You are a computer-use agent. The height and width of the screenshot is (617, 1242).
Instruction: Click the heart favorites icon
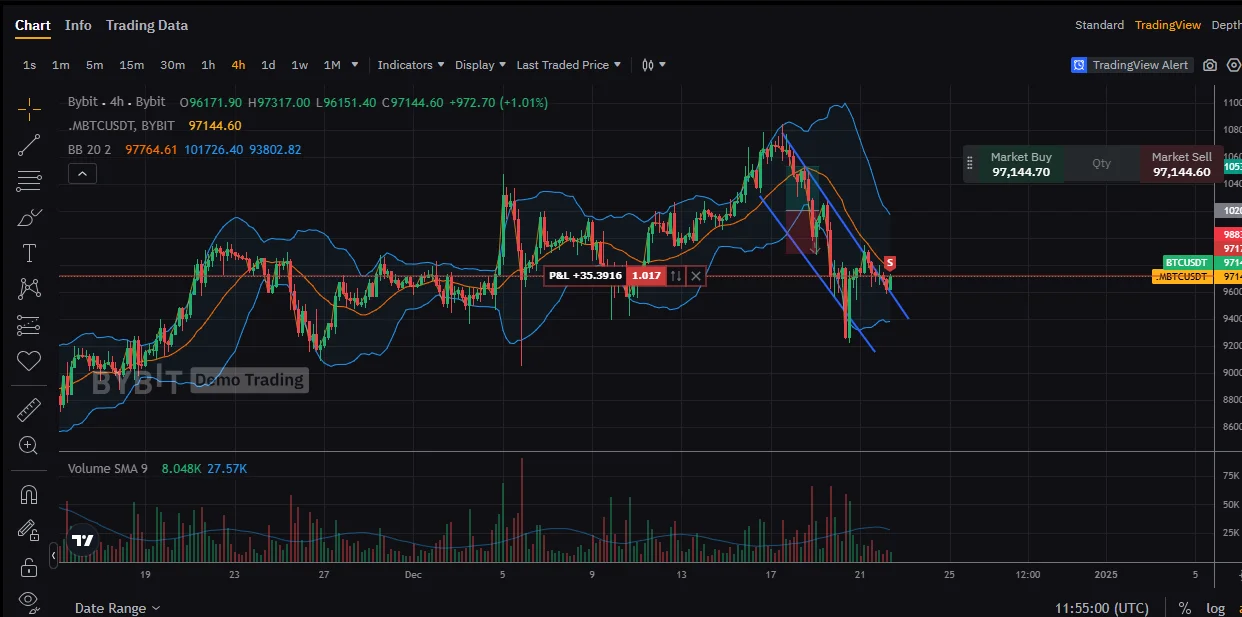(x=29, y=361)
